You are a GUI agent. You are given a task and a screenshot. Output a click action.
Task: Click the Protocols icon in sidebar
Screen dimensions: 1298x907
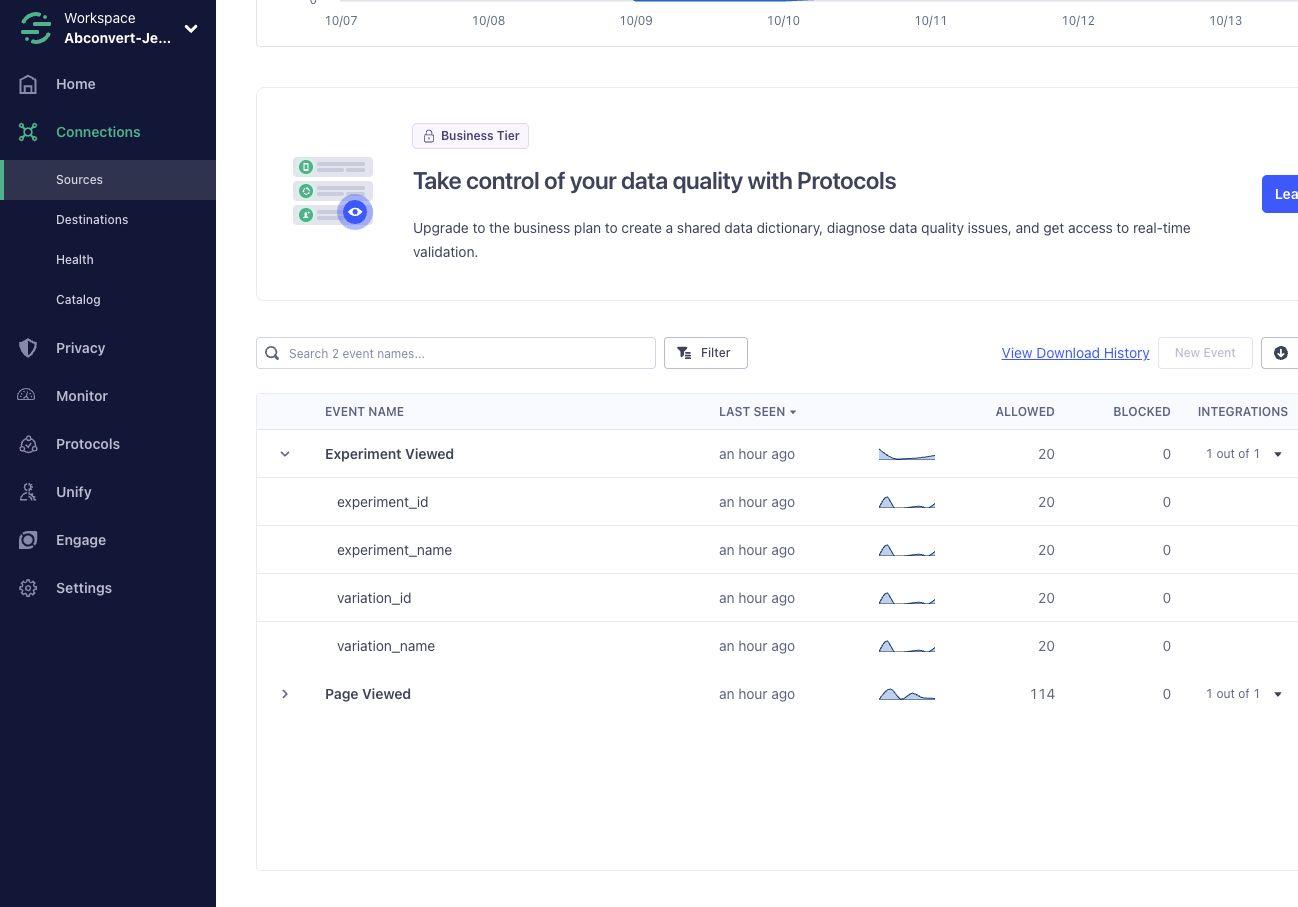[28, 444]
